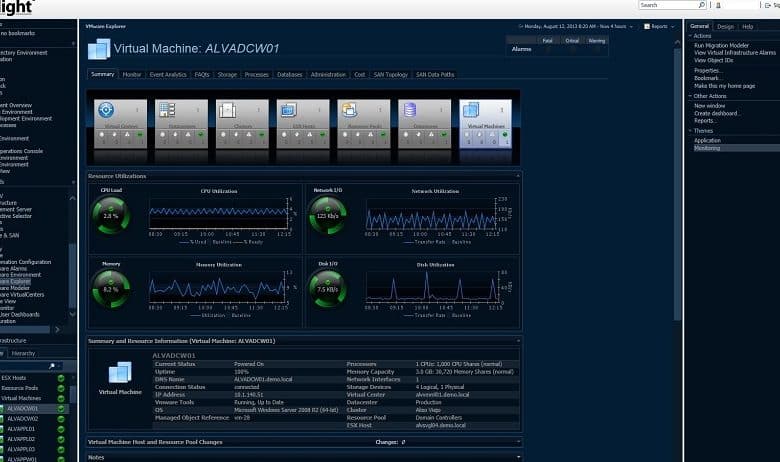Screen dimensions: 780x462
Task: Click View Virtual Infrastructure Alarms
Action: click(x=735, y=52)
